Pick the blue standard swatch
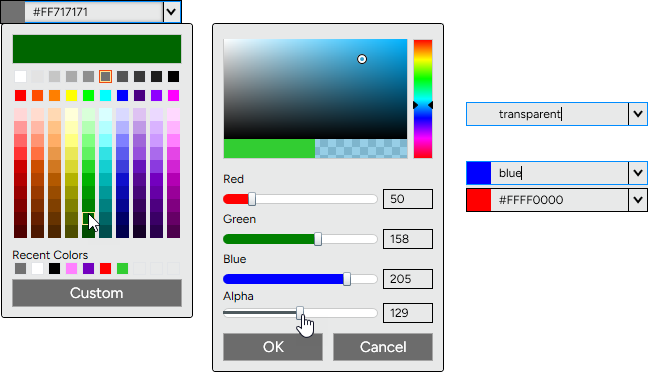 coord(122,95)
